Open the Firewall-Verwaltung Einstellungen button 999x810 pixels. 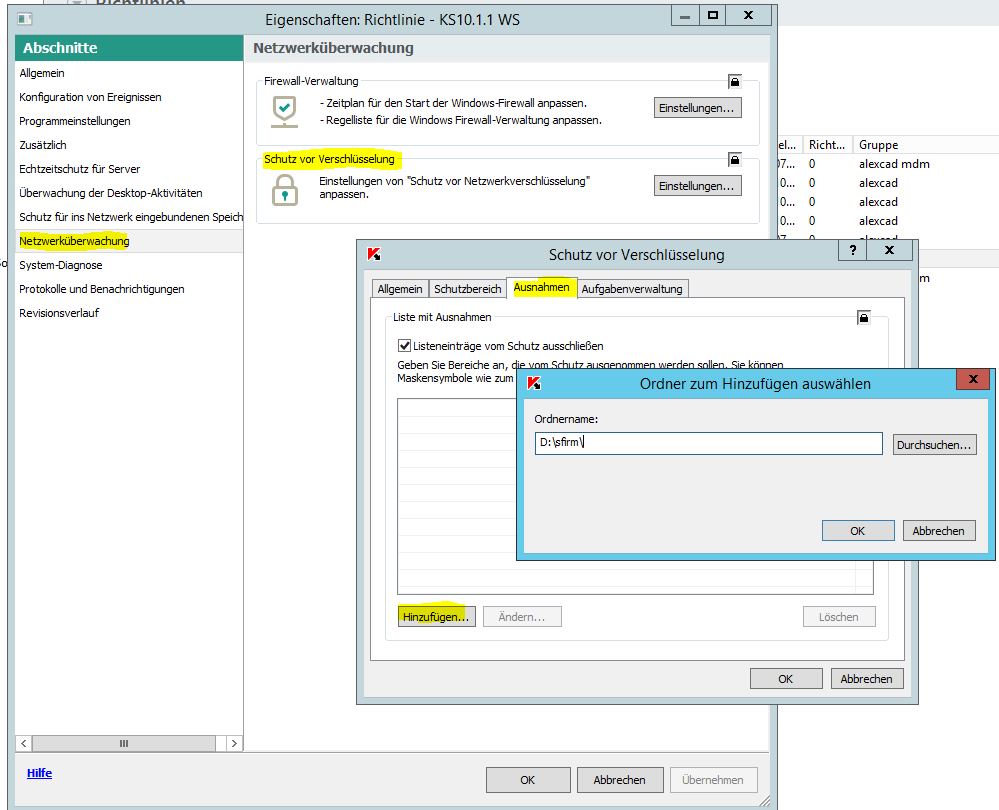pos(697,108)
